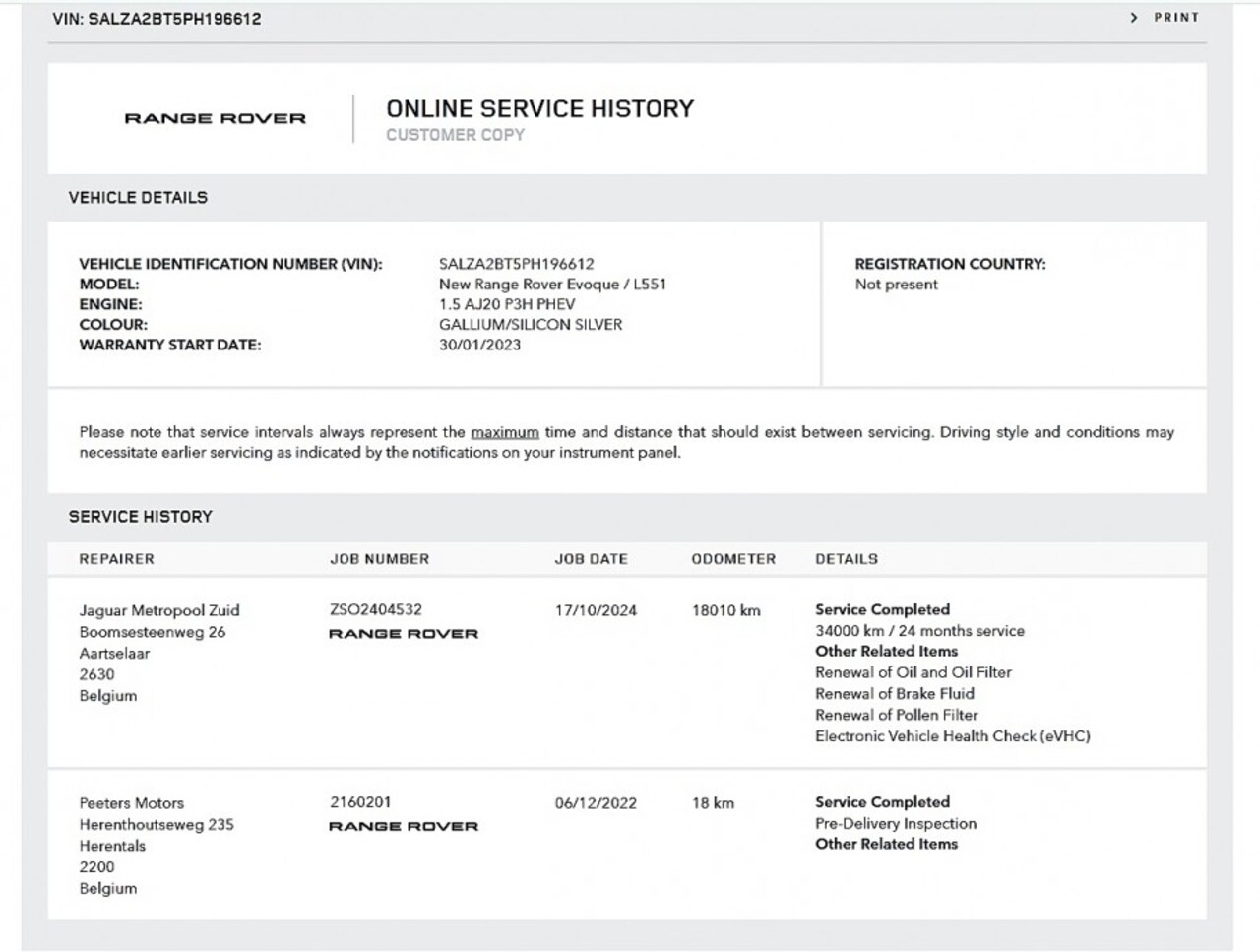Click the job date 17/10/2024

point(596,610)
